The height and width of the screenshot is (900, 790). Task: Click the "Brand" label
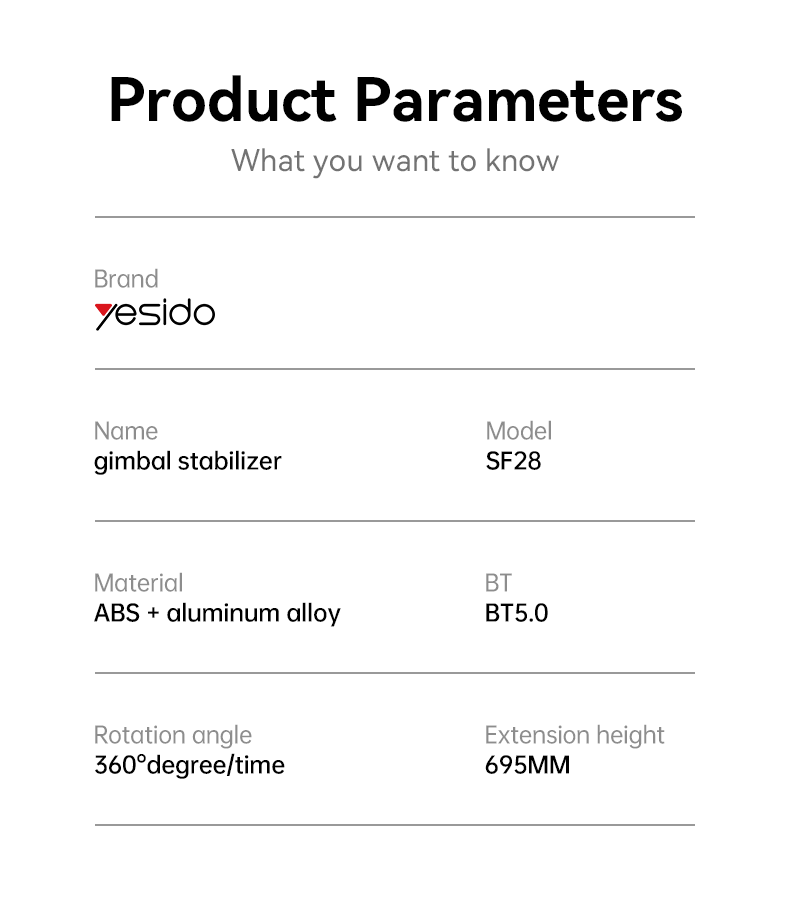pyautogui.click(x=126, y=279)
